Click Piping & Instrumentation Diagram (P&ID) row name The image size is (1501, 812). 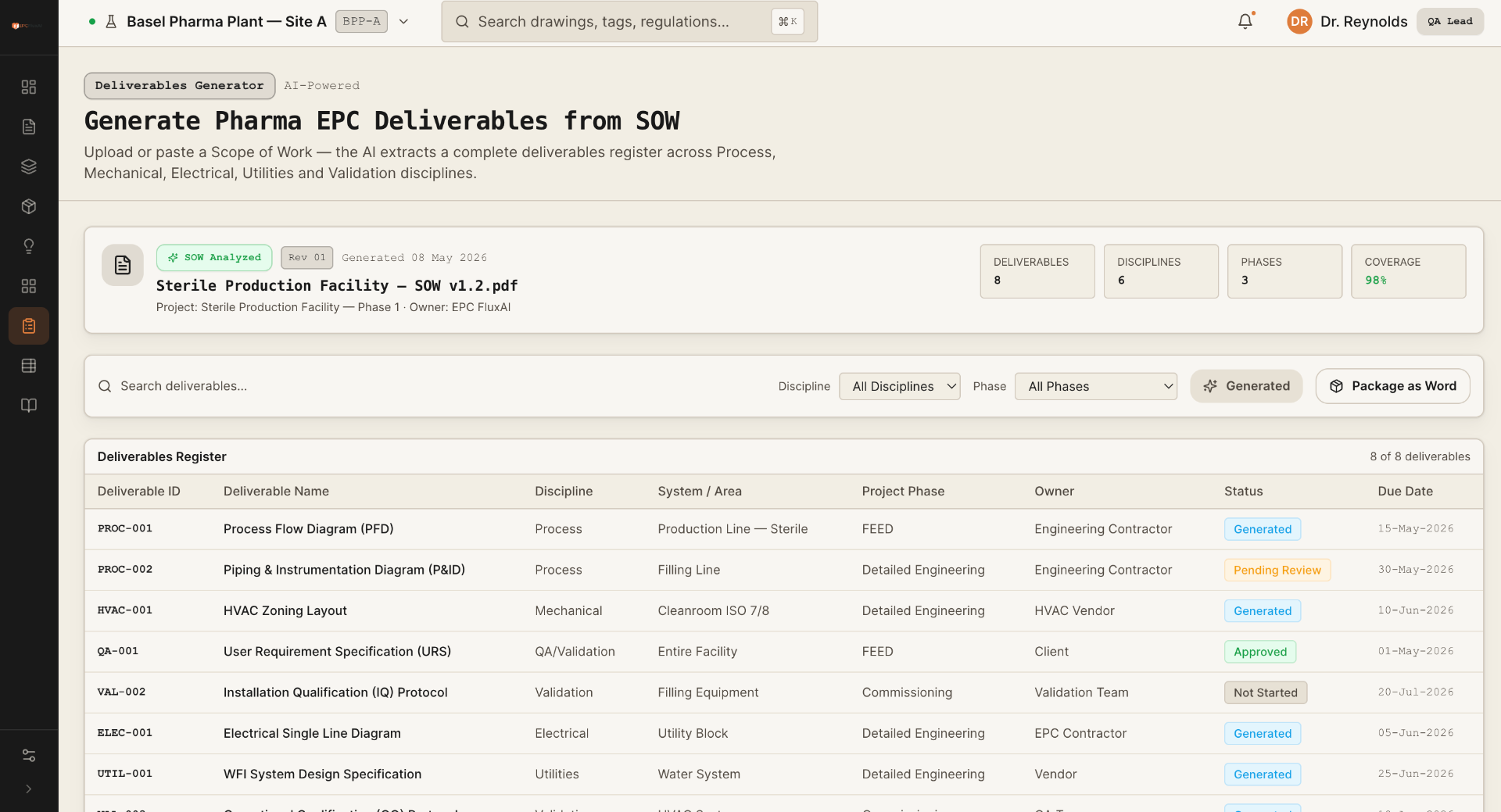344,571
